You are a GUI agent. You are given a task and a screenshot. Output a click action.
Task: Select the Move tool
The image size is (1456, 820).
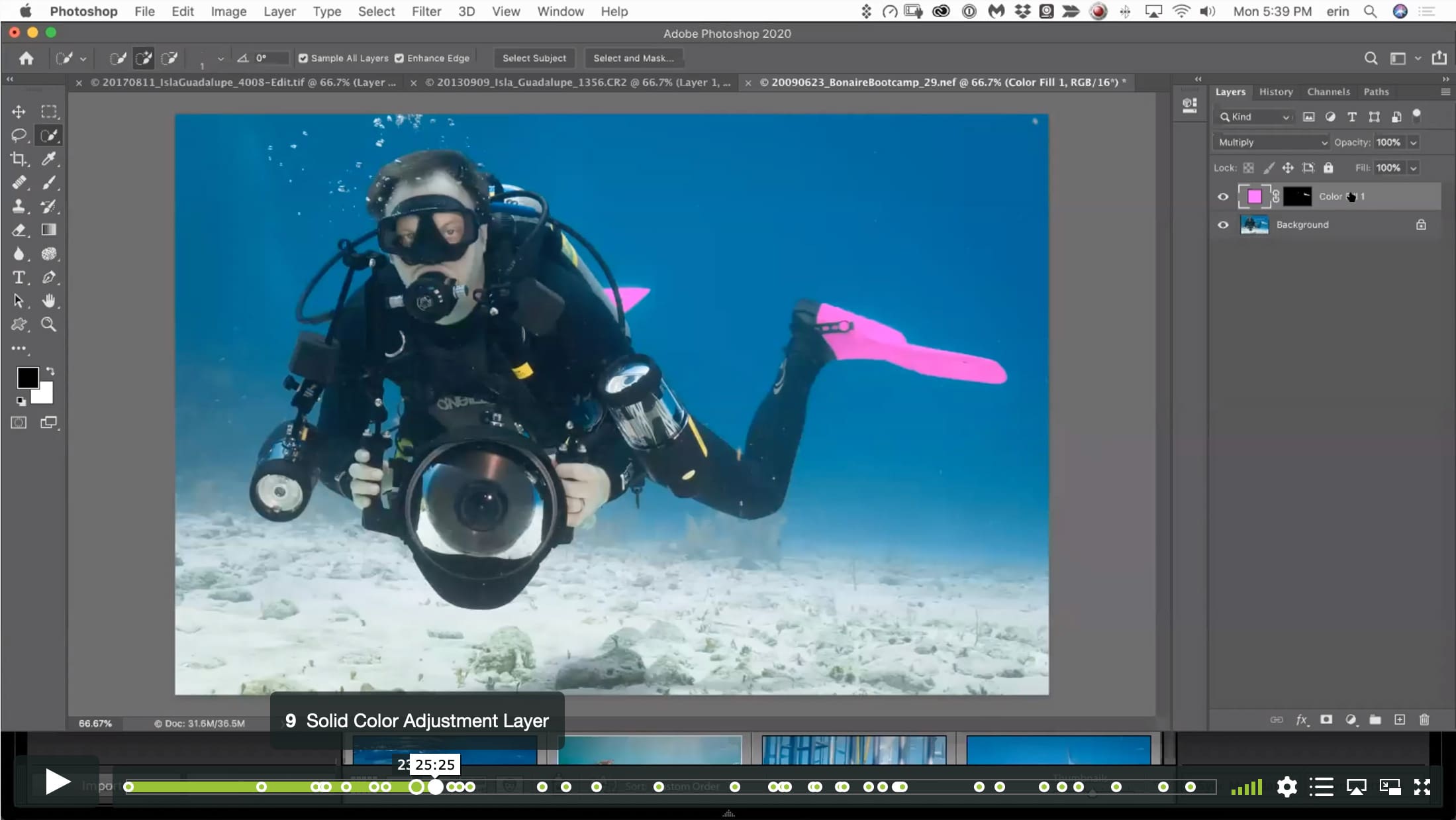point(19,111)
